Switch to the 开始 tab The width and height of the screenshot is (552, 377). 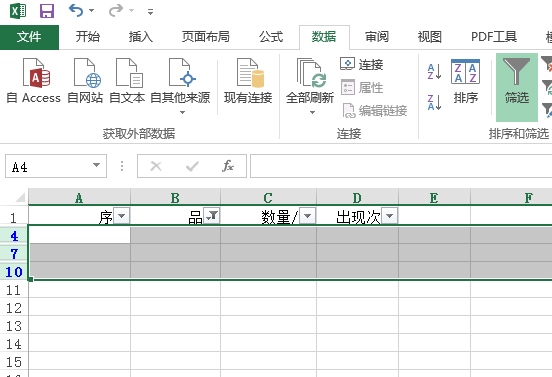click(x=88, y=37)
